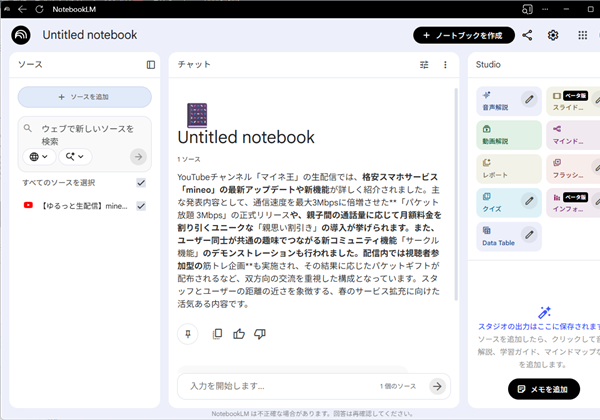The image size is (600, 420).
Task: Open chat configuration sliders icon
Action: click(x=424, y=65)
